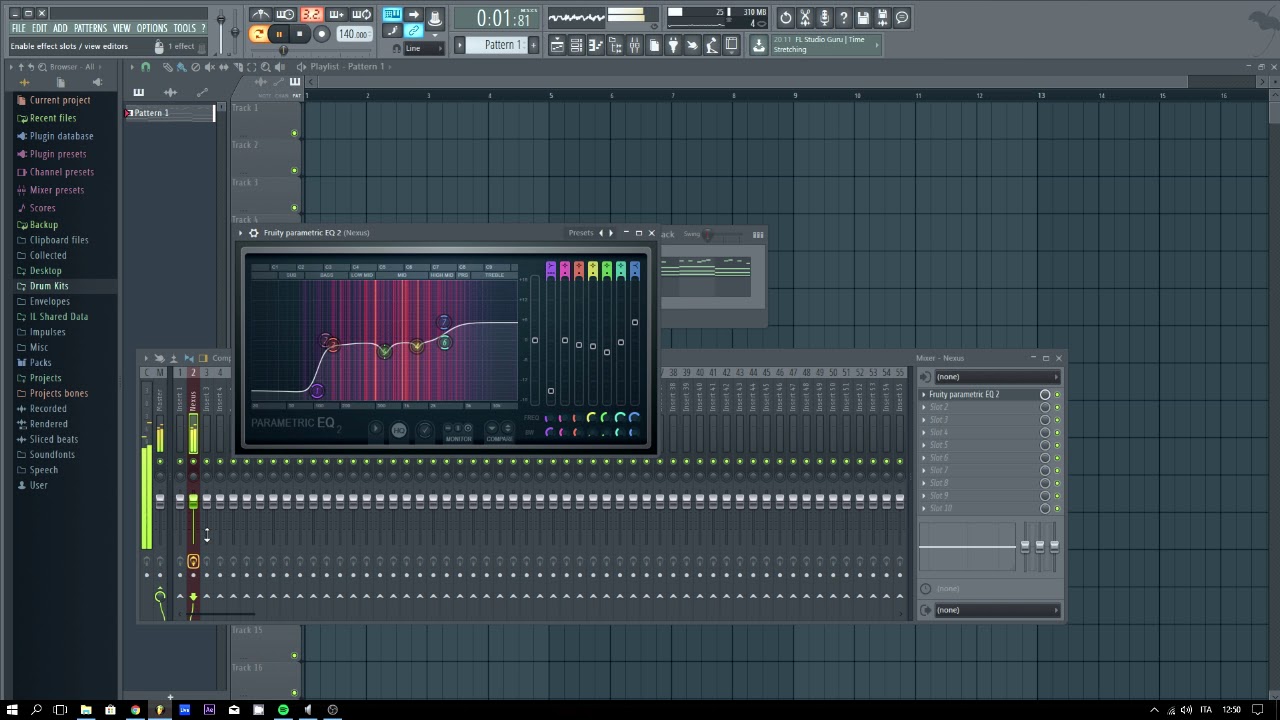1280x720 pixels.
Task: Click the undo history icon in top bar
Action: (786, 17)
